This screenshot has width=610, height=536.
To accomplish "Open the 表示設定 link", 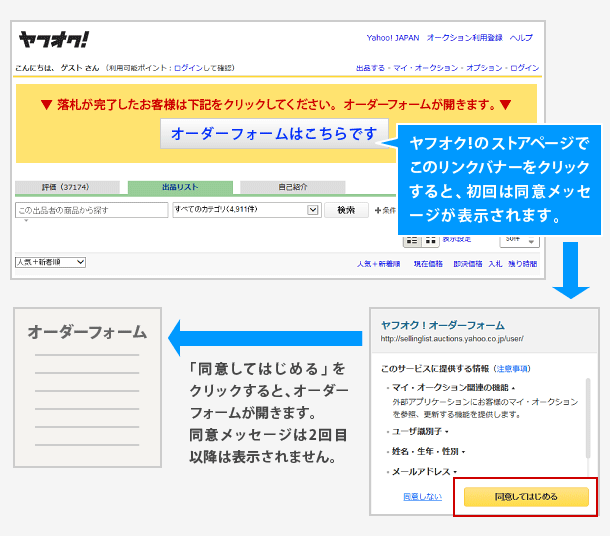I will pos(457,239).
